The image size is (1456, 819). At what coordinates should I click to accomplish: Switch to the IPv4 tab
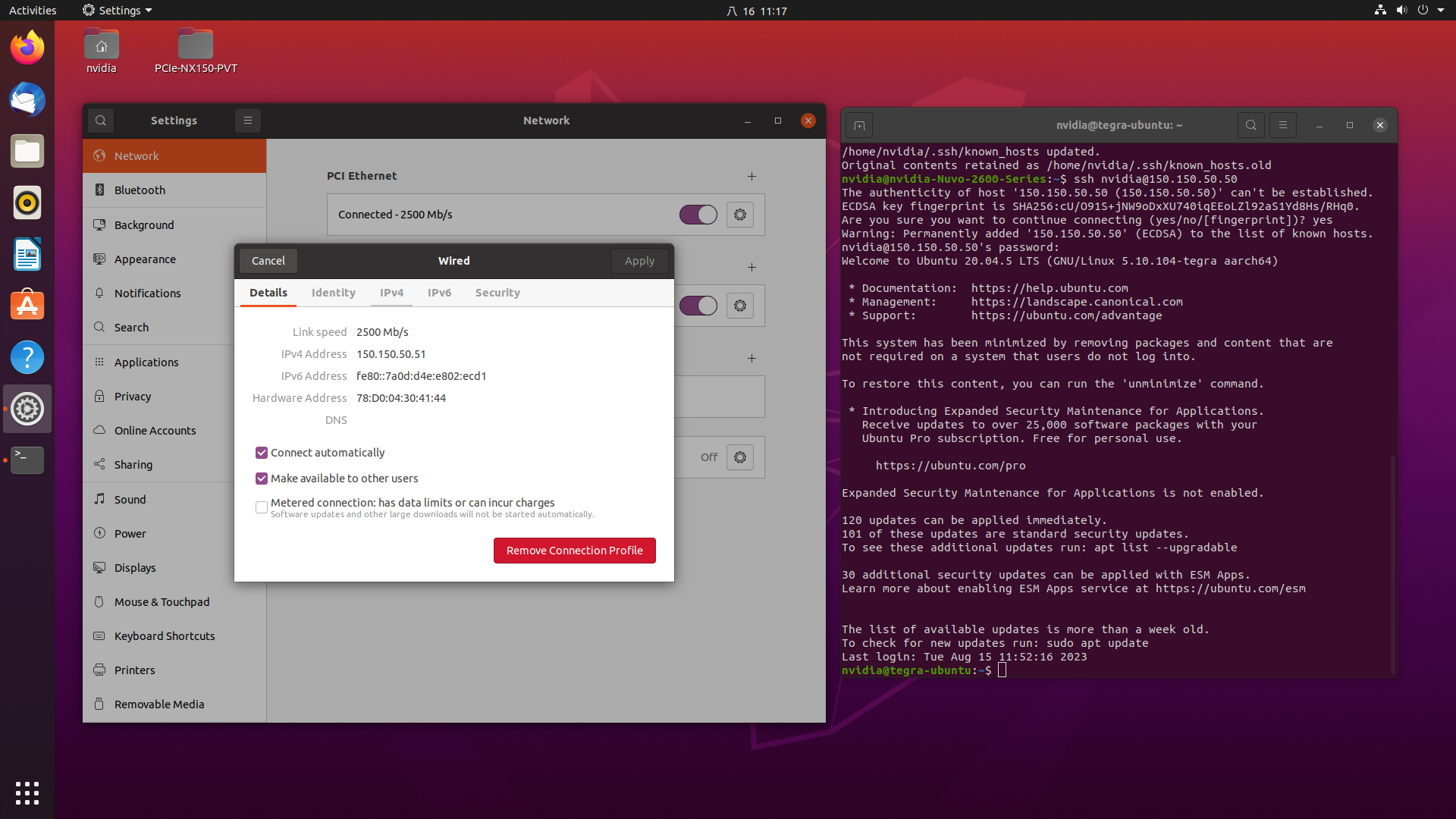tap(391, 293)
